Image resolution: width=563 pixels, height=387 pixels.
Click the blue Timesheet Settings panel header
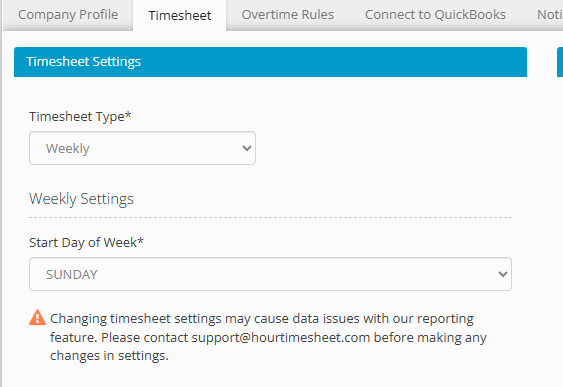tap(270, 62)
